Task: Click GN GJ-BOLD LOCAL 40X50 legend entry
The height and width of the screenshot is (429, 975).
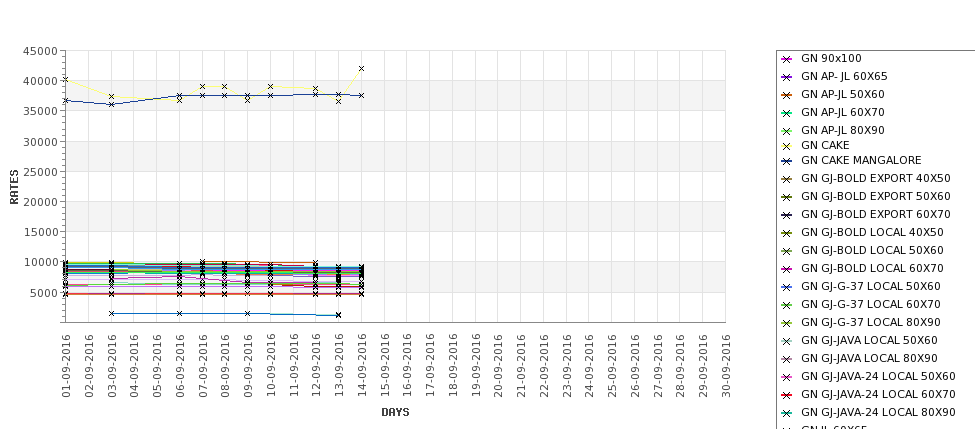Action: 862,233
